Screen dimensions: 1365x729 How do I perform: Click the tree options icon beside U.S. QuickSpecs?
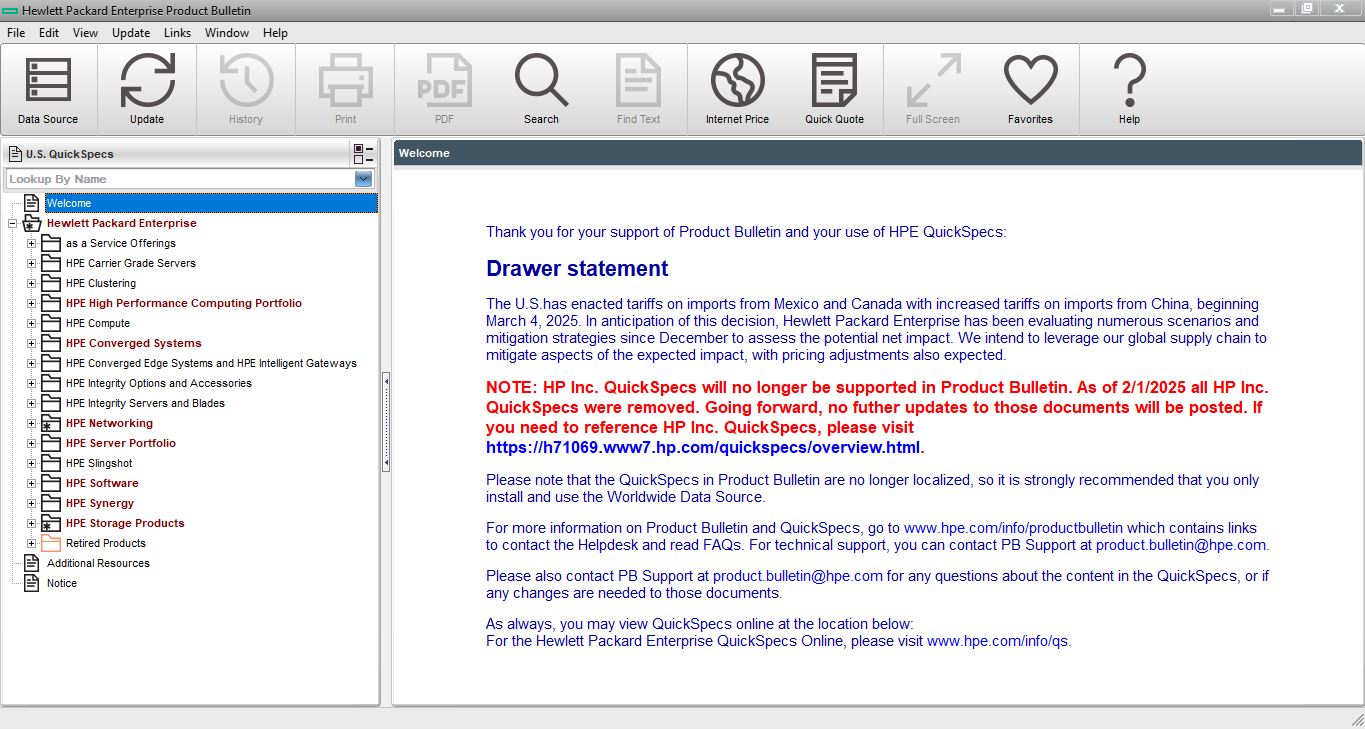[x=363, y=154]
